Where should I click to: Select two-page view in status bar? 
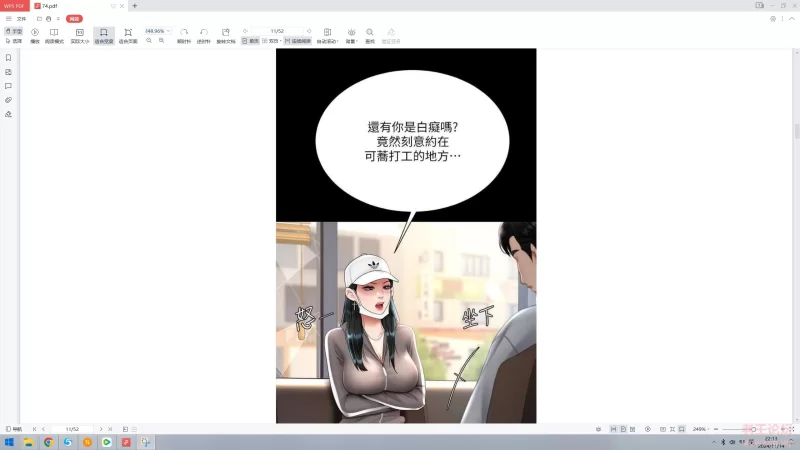[x=633, y=429]
